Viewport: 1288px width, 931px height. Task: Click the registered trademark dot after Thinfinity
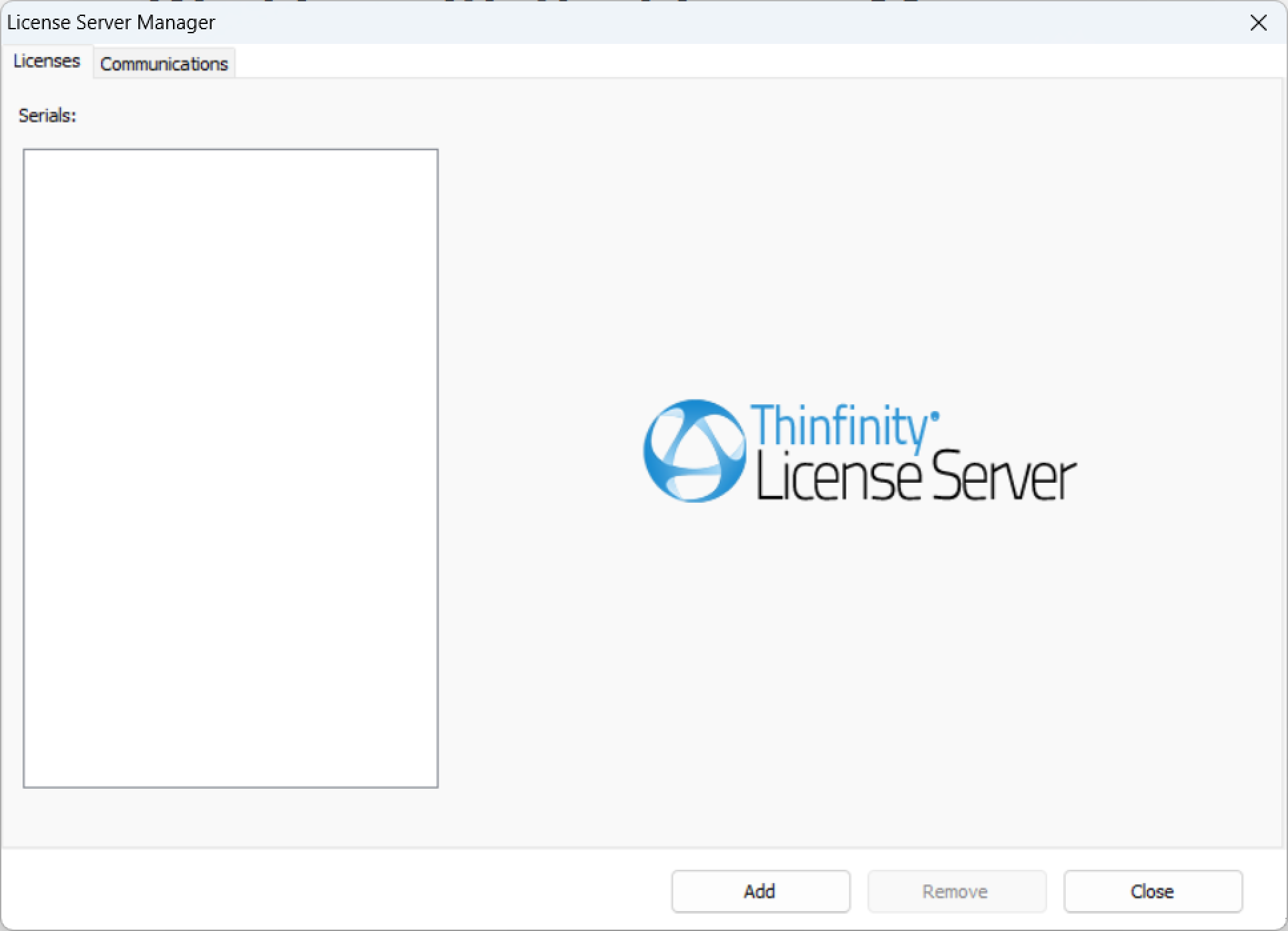tap(935, 416)
